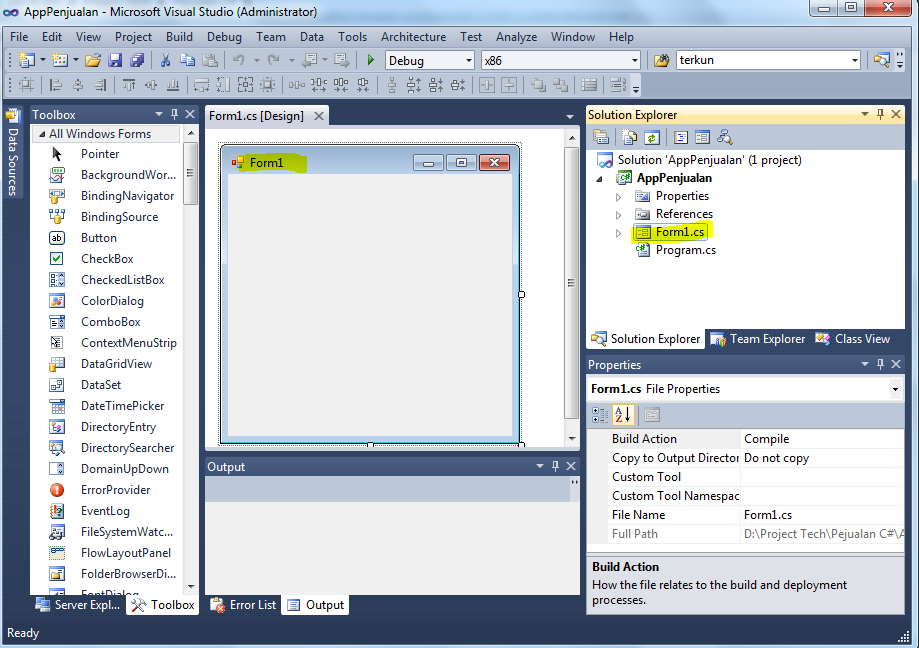Open Properties object selector dropdown
This screenshot has width=919, height=648.
pyautogui.click(x=895, y=389)
